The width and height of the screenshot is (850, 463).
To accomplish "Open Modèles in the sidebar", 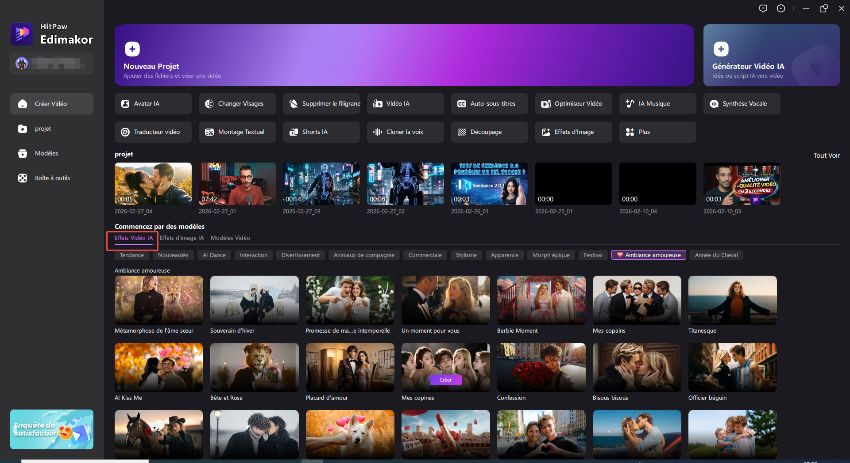I will (x=51, y=153).
